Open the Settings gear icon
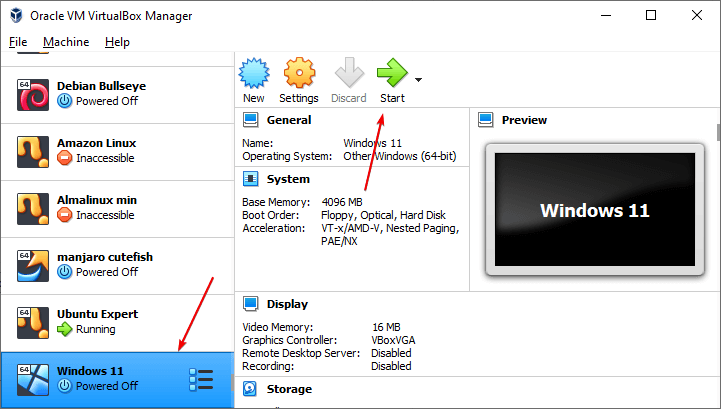The width and height of the screenshot is (721, 409). tap(299, 74)
